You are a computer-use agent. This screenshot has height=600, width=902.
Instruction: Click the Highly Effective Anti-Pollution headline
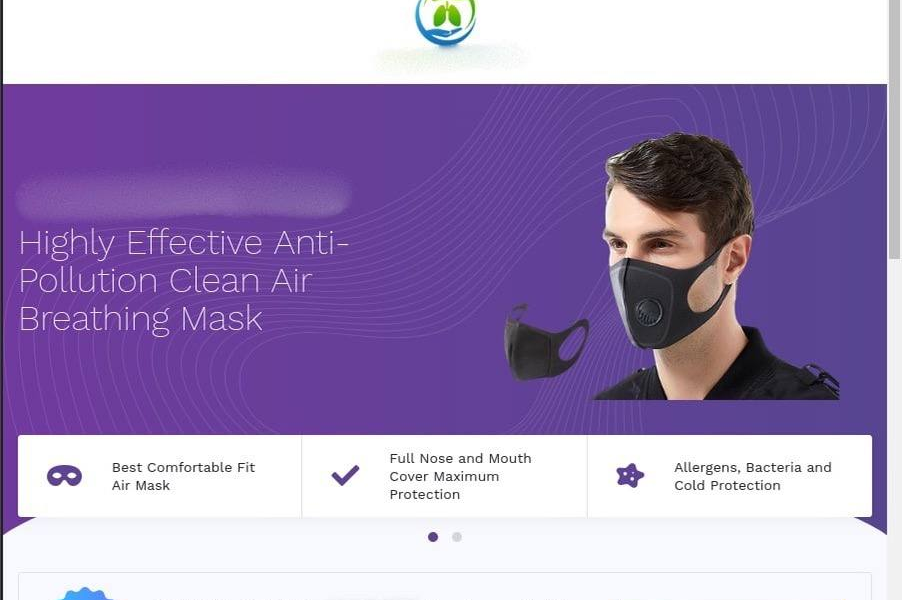point(184,281)
